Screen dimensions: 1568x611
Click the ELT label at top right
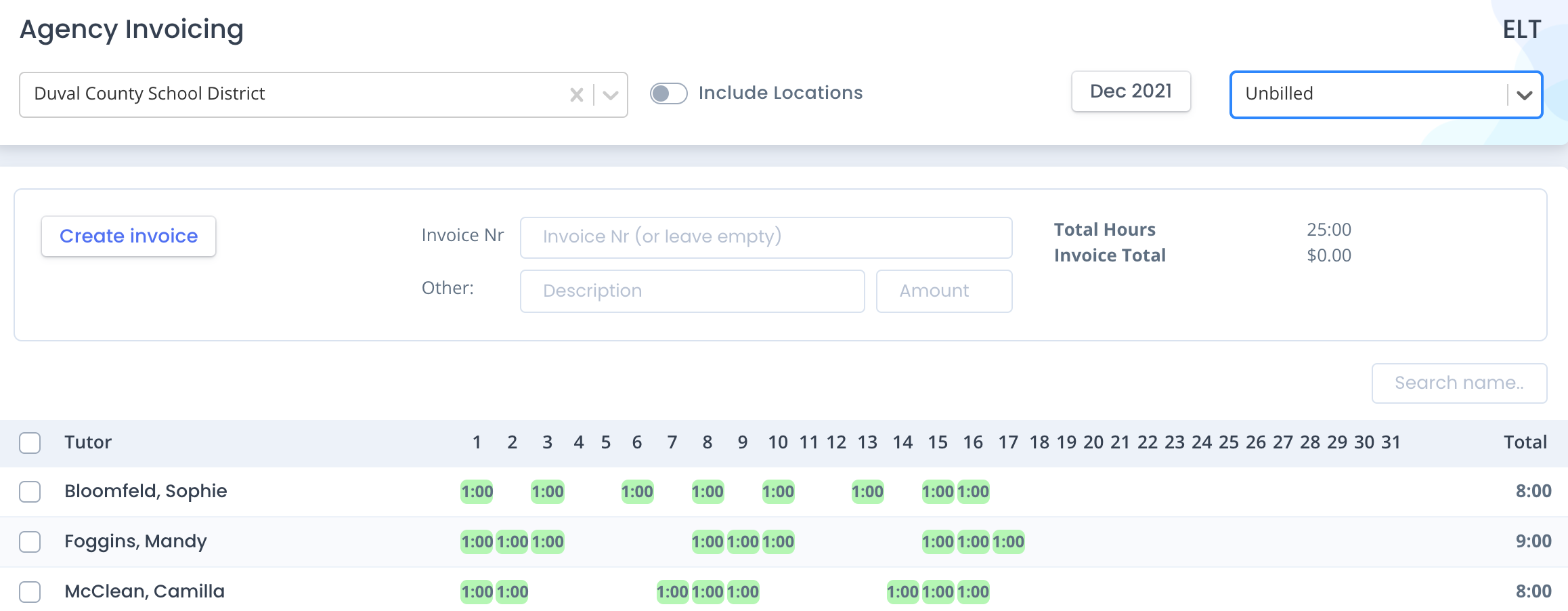[1522, 29]
